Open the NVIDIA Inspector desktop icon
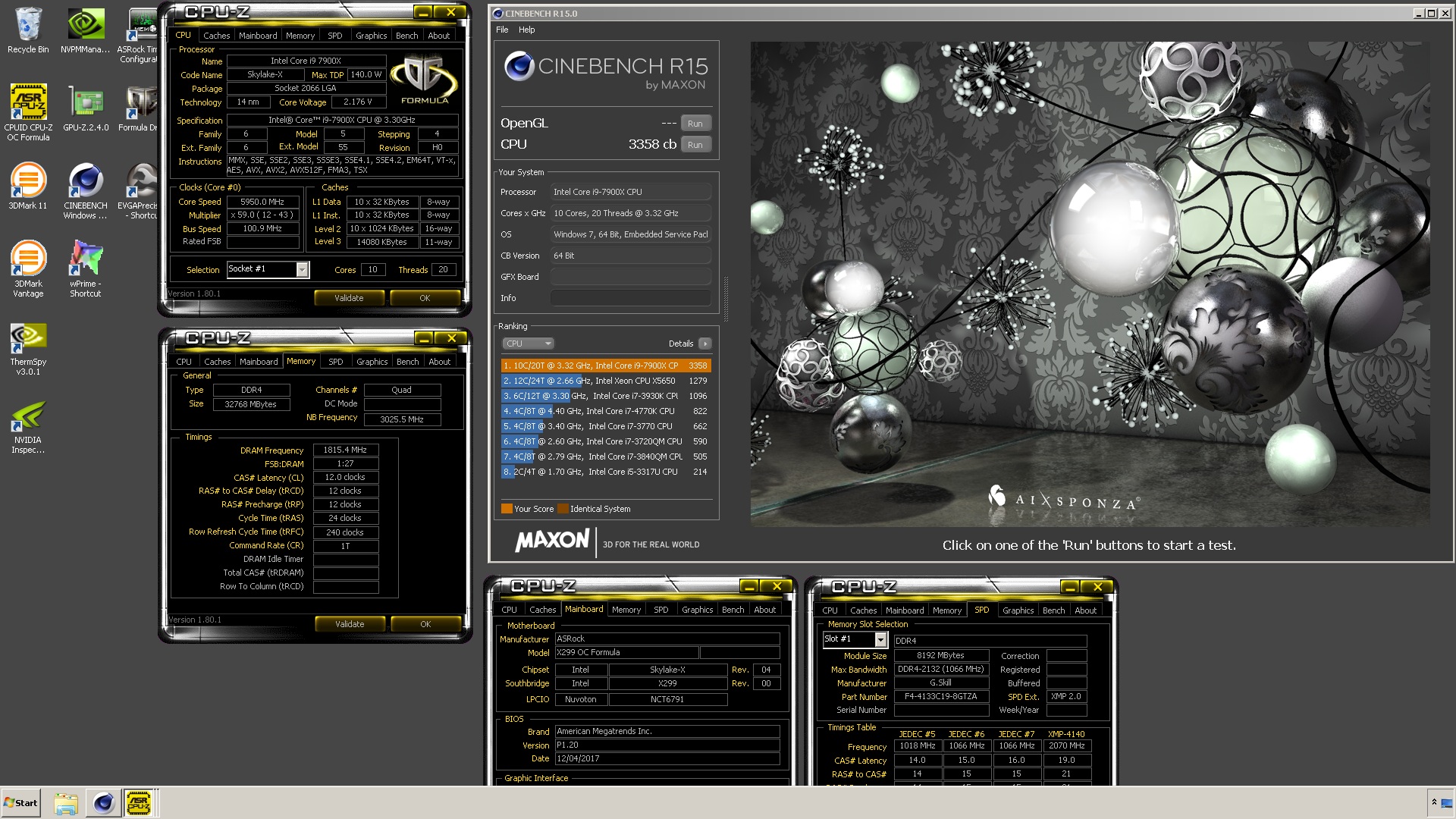Screen dimensions: 1456x819 click(28, 427)
